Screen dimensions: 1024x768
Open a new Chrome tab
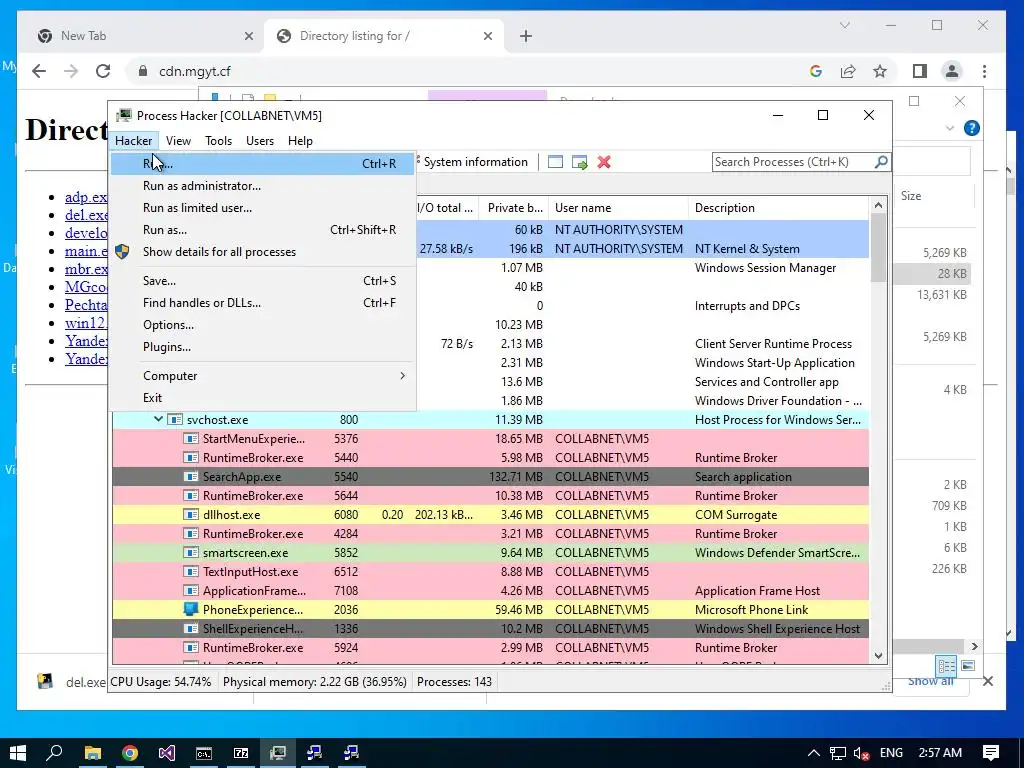[x=526, y=36]
